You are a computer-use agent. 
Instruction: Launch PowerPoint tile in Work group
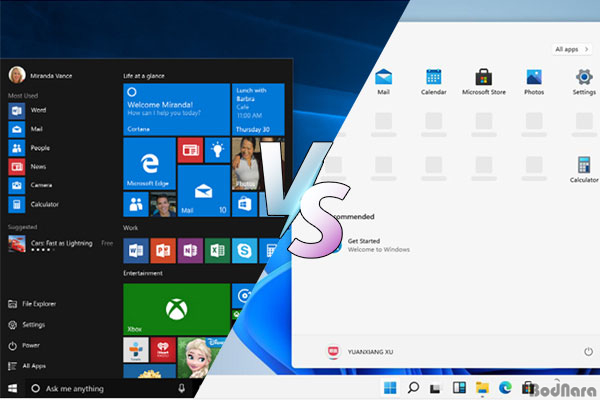163,251
